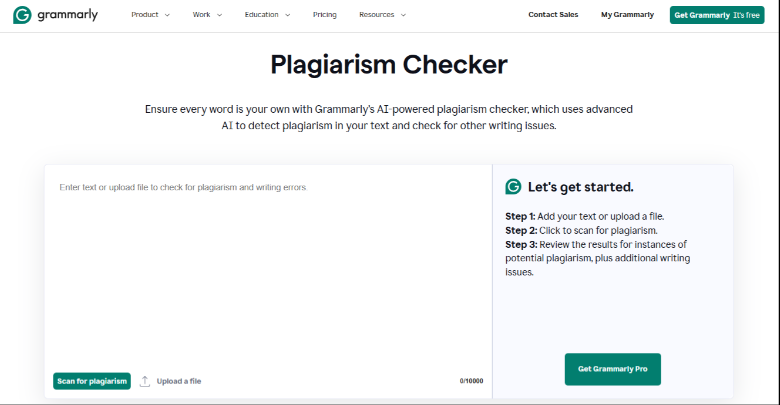The height and width of the screenshot is (405, 780).
Task: Expand the Education menu chevron
Action: point(288,15)
